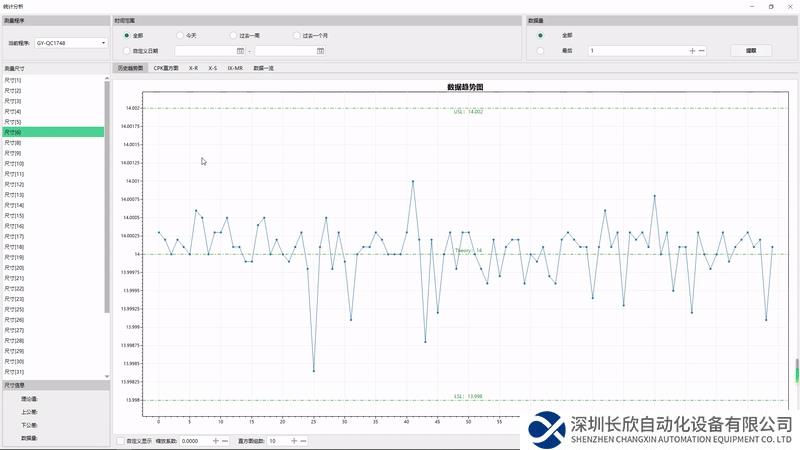
Task: Select the 最后 data amount radio button
Action: tap(541, 50)
